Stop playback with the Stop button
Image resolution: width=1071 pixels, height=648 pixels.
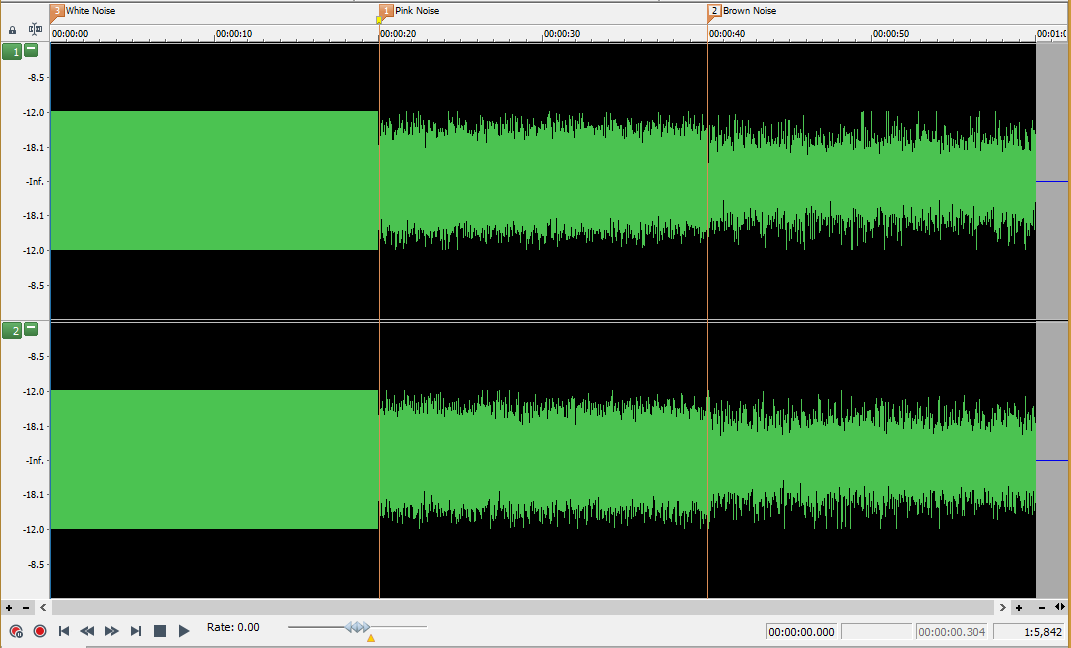(160, 631)
